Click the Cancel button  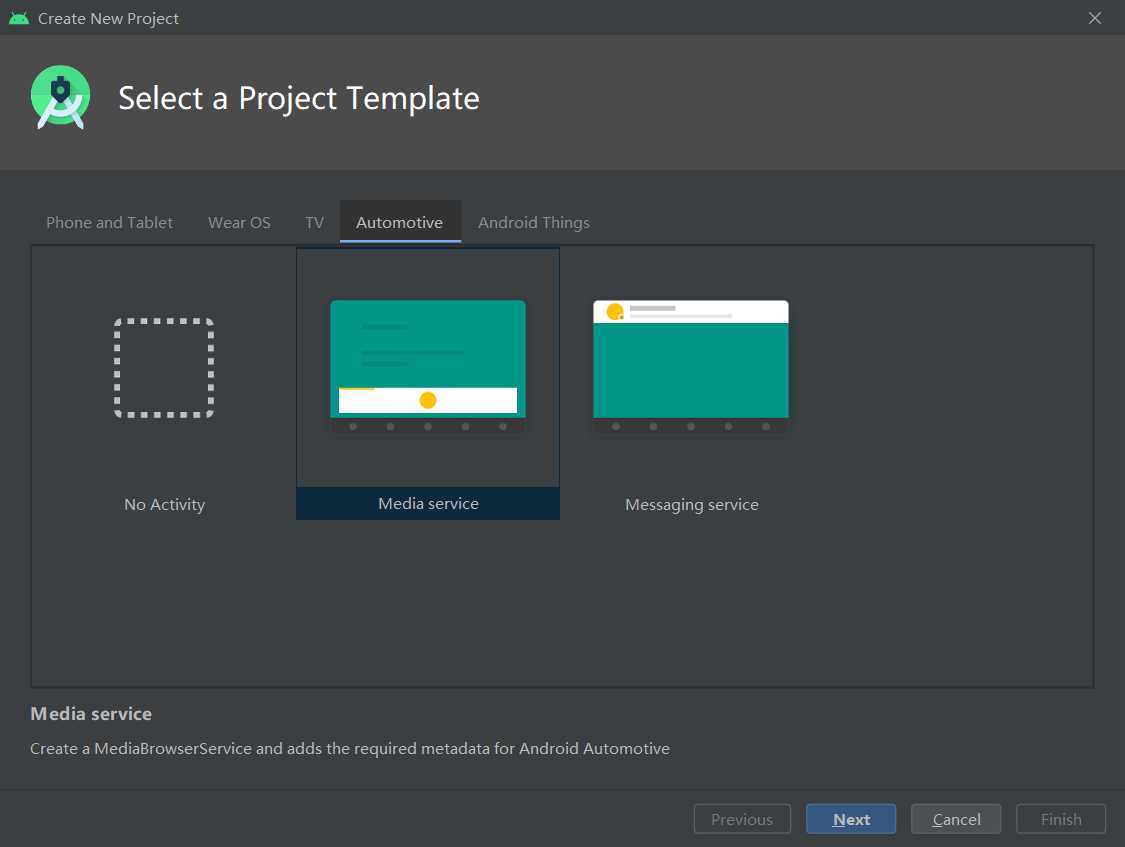click(x=956, y=819)
